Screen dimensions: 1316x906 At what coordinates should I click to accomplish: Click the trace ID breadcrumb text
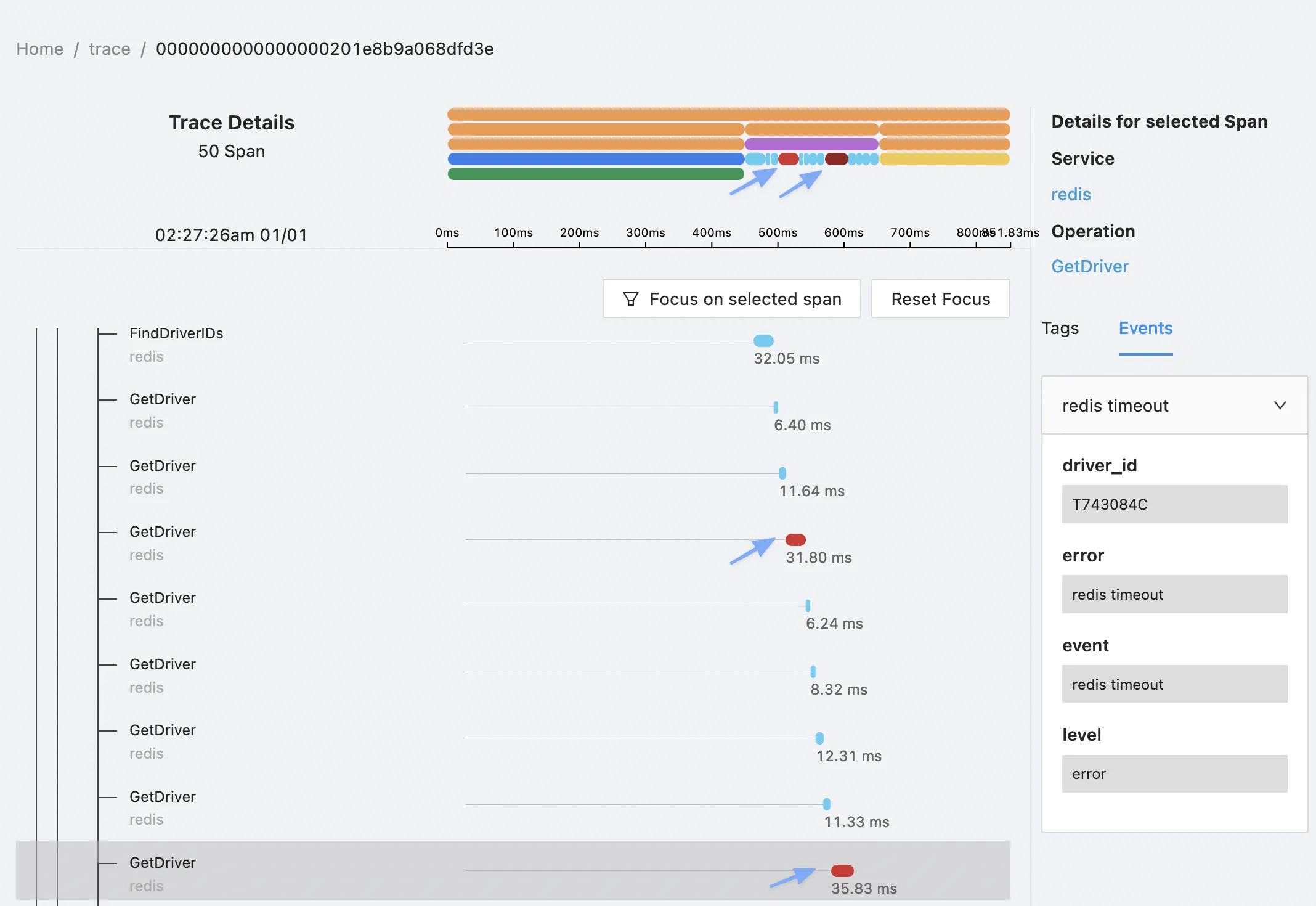coord(325,49)
